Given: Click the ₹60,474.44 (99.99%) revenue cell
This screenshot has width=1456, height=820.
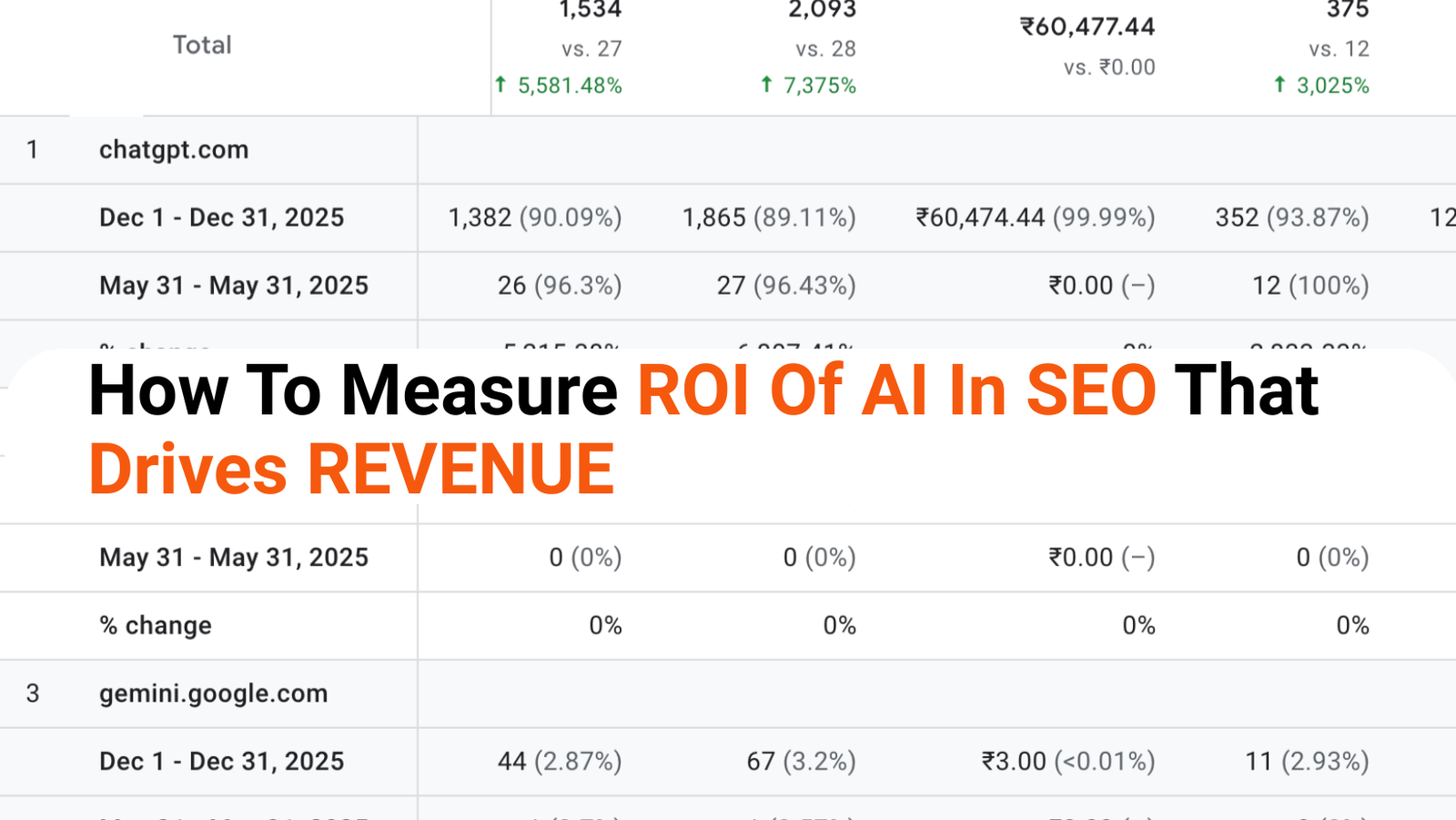Looking at the screenshot, I should point(1036,218).
